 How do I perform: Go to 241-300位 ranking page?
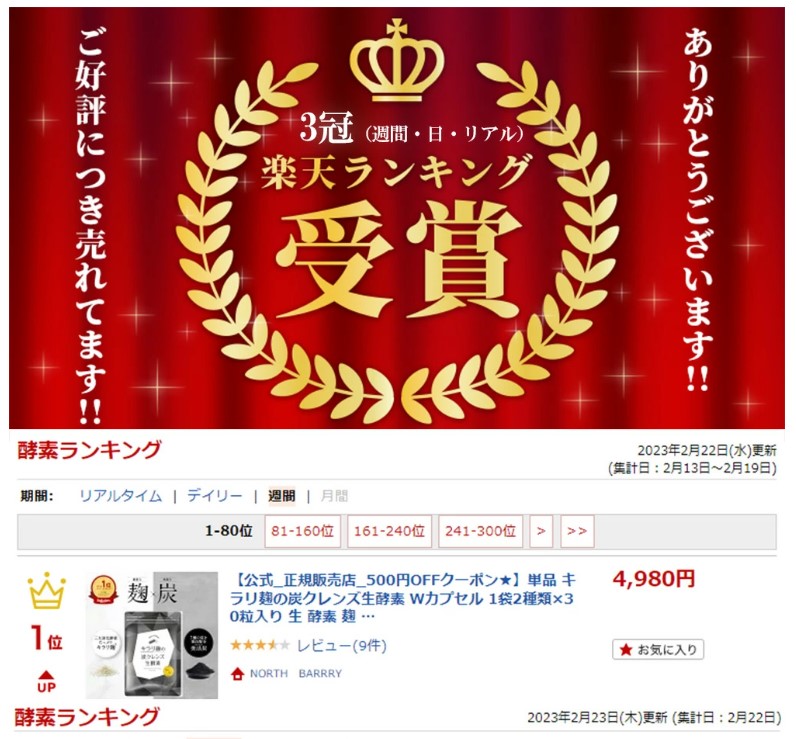[481, 531]
